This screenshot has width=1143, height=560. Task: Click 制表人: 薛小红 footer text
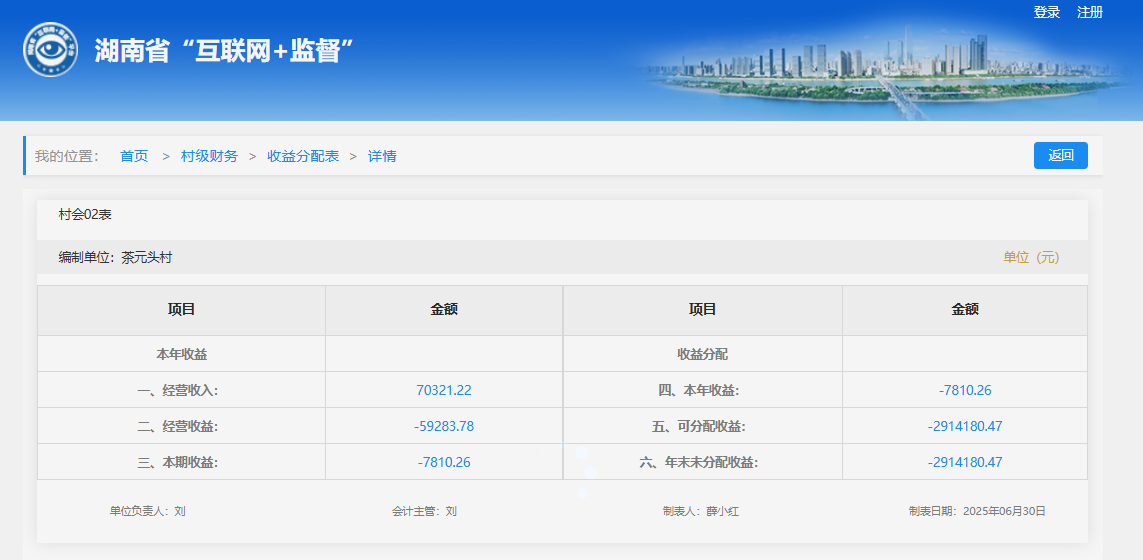click(x=701, y=511)
